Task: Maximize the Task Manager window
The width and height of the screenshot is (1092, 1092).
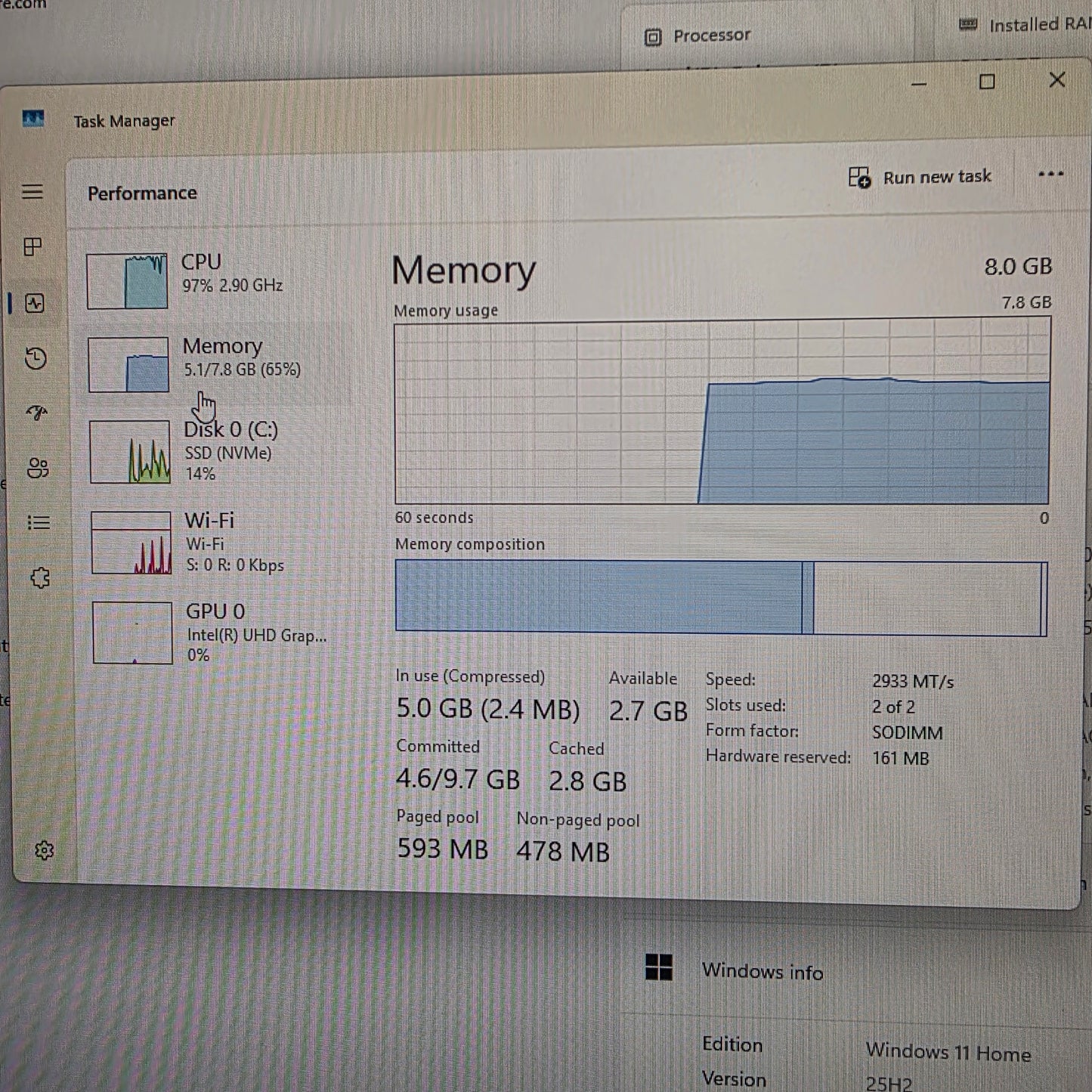Action: click(987, 82)
